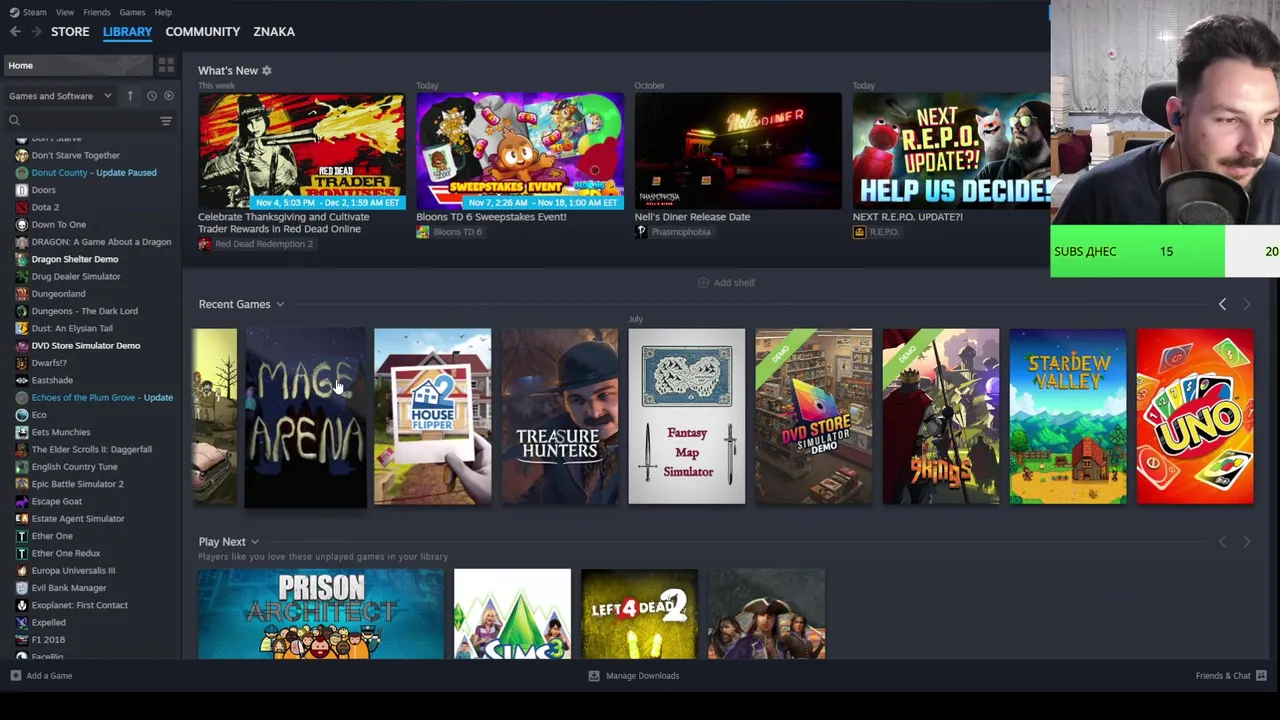This screenshot has height=720, width=1280.
Task: Toggle ready-to-play filter icon
Action: pyautogui.click(x=168, y=96)
